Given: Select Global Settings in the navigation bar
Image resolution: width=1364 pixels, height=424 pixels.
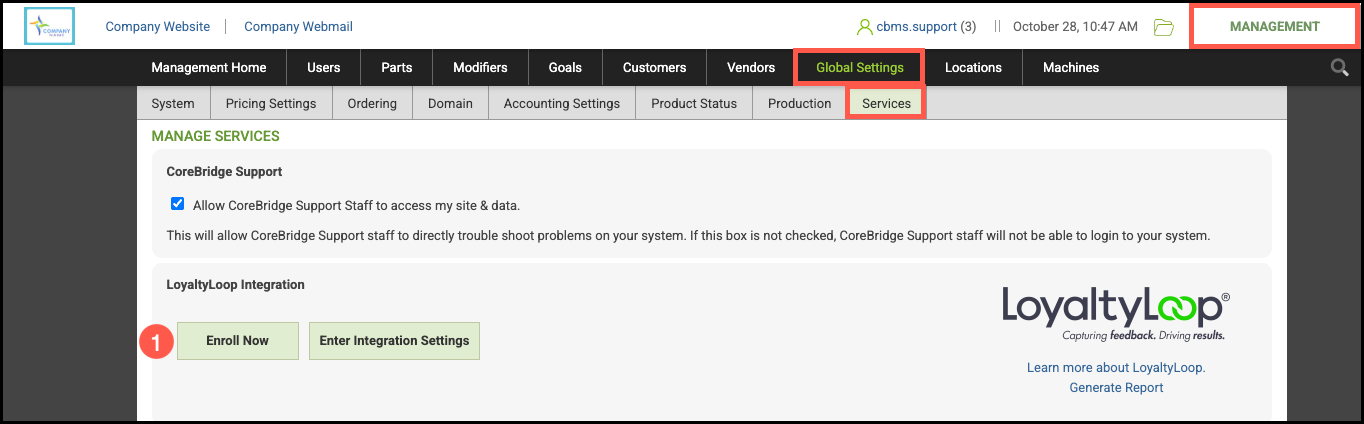Looking at the screenshot, I should tap(859, 68).
